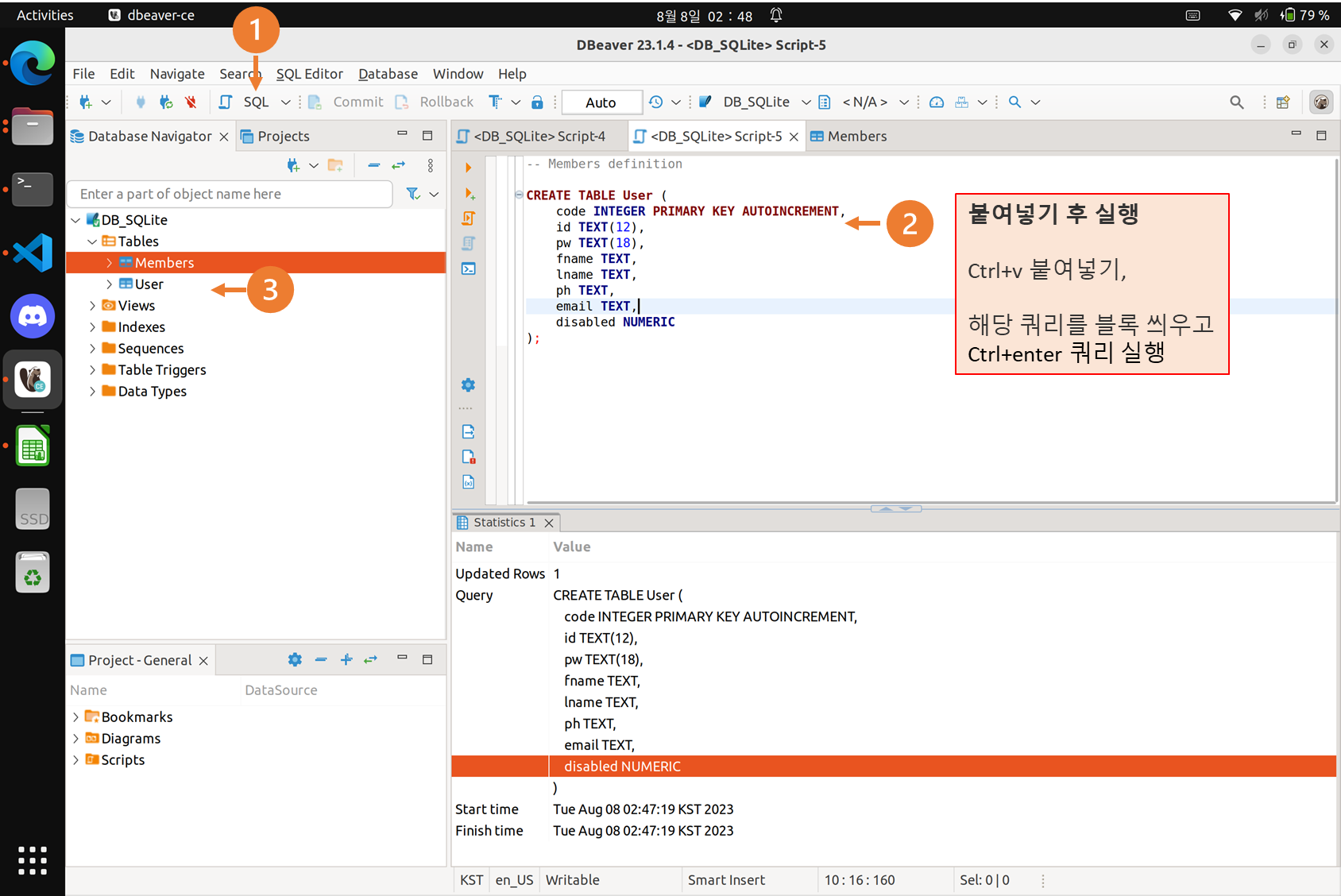The width and height of the screenshot is (1341, 896).
Task: Open Discord from dock
Action: (33, 316)
